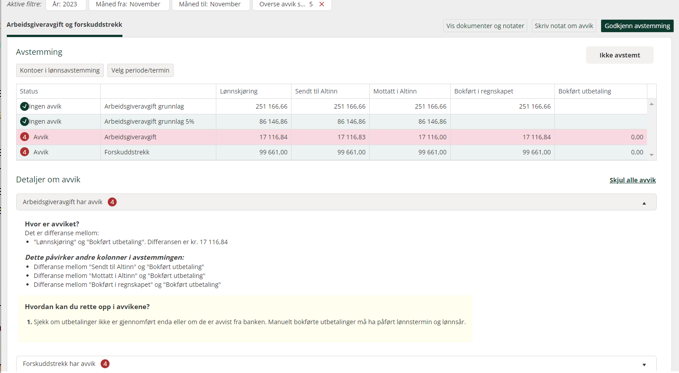
Task: Select the pink 'Arbeidsgiveravgift' row label
Action: point(130,137)
